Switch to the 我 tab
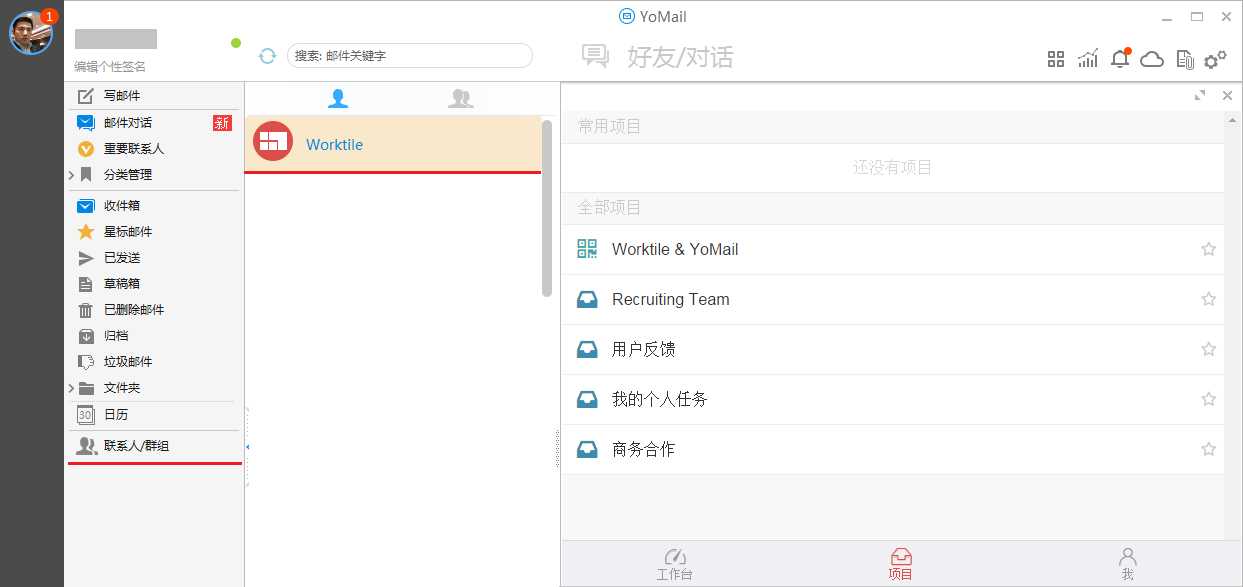 click(x=1127, y=564)
